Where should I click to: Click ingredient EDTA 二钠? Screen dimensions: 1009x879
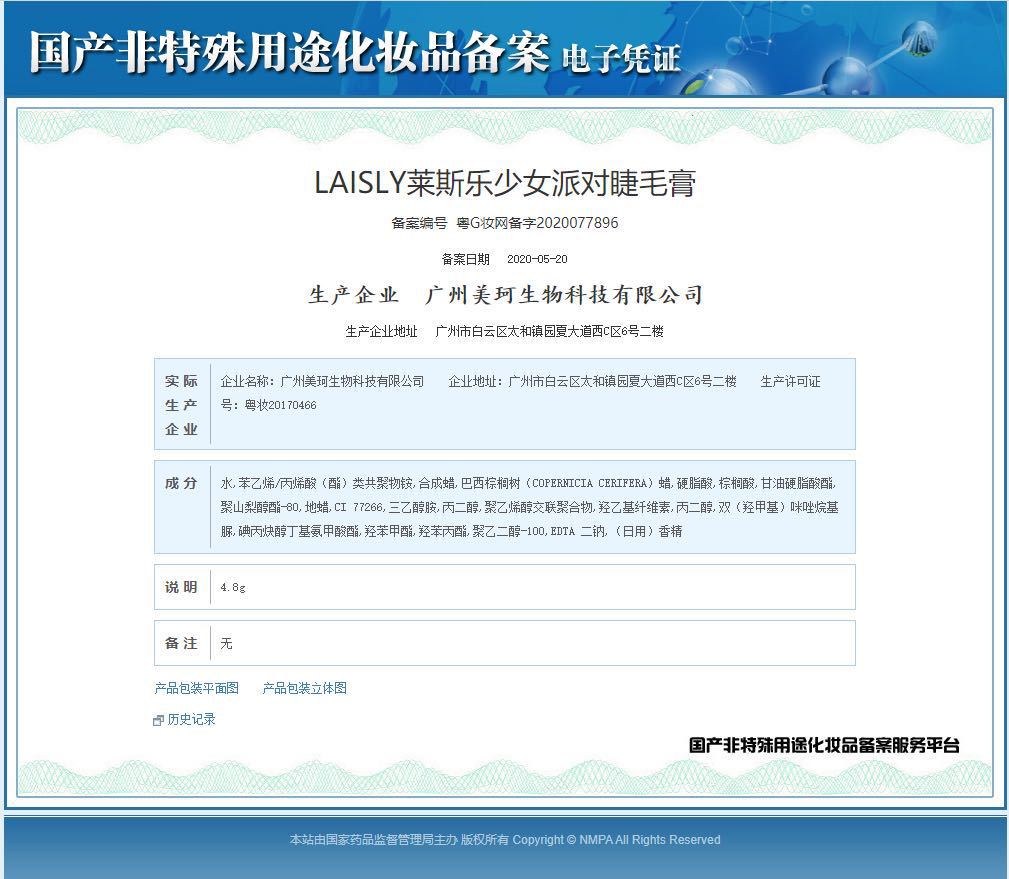click(x=578, y=531)
